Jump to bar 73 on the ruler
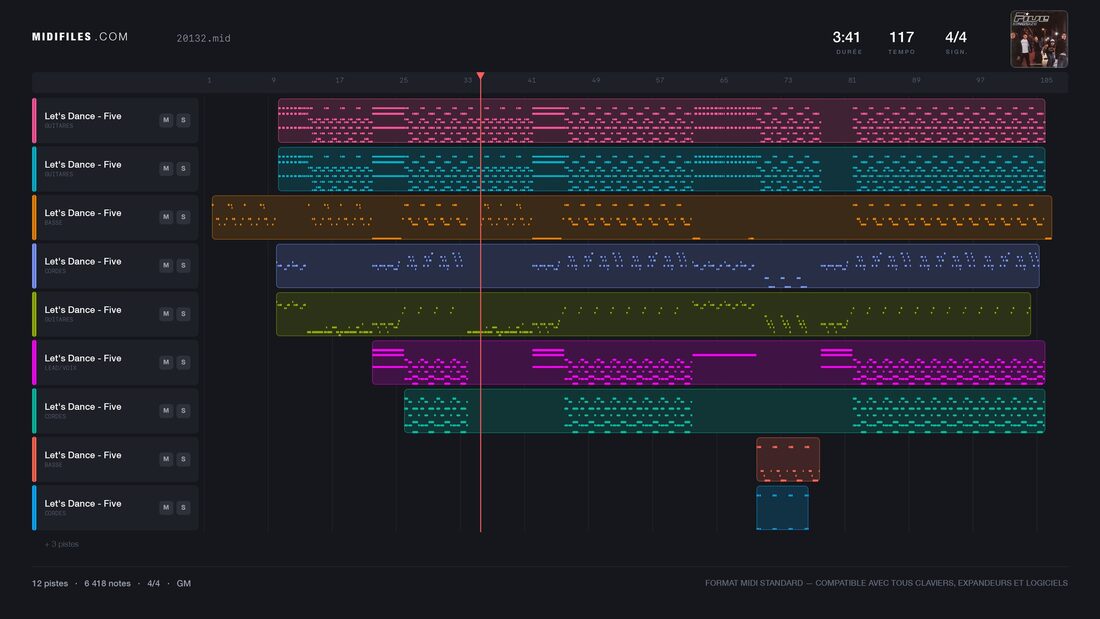Screen dimensions: 1100x619 coord(788,81)
